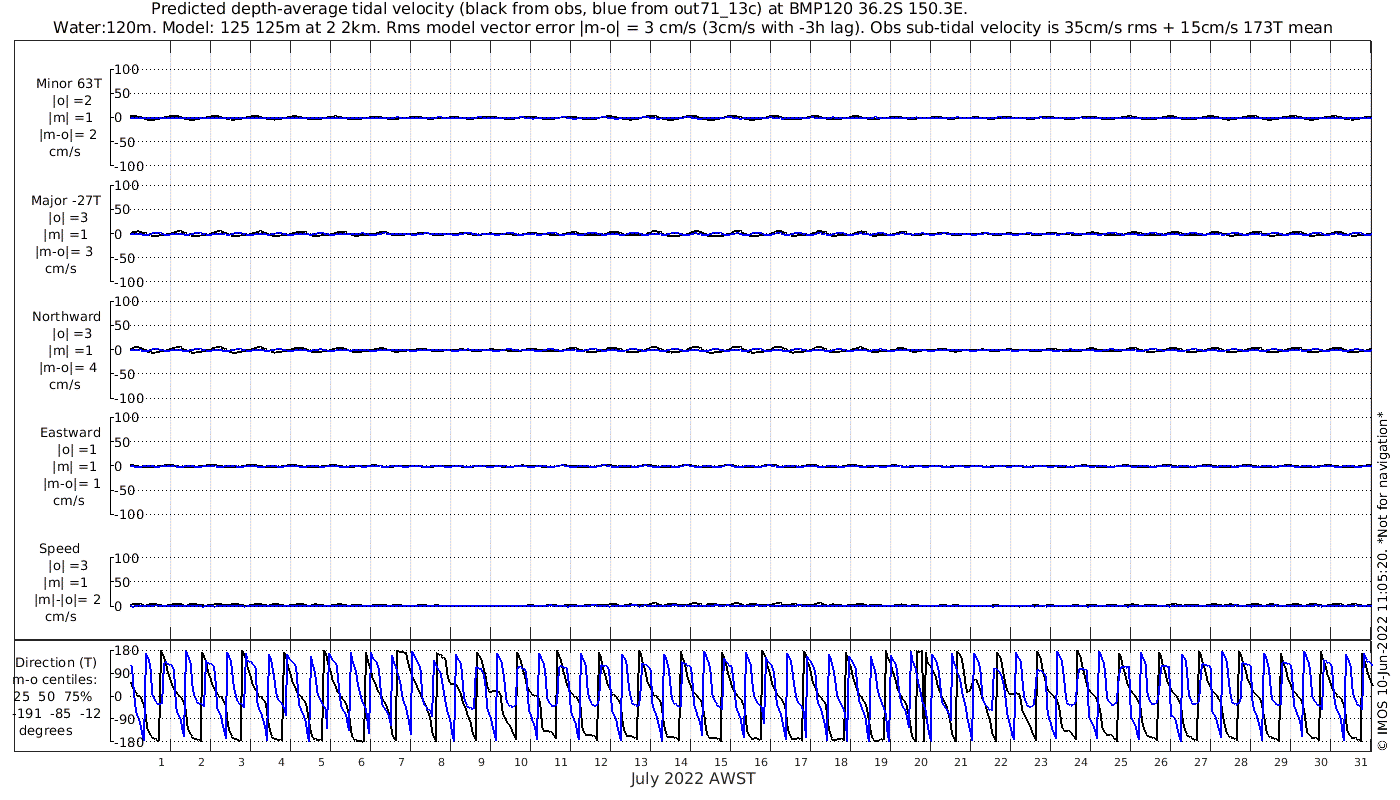This screenshot has height=800, width=1400.
Task: Click the '|m-o|= 4' value under Northward
Action: click(x=68, y=368)
